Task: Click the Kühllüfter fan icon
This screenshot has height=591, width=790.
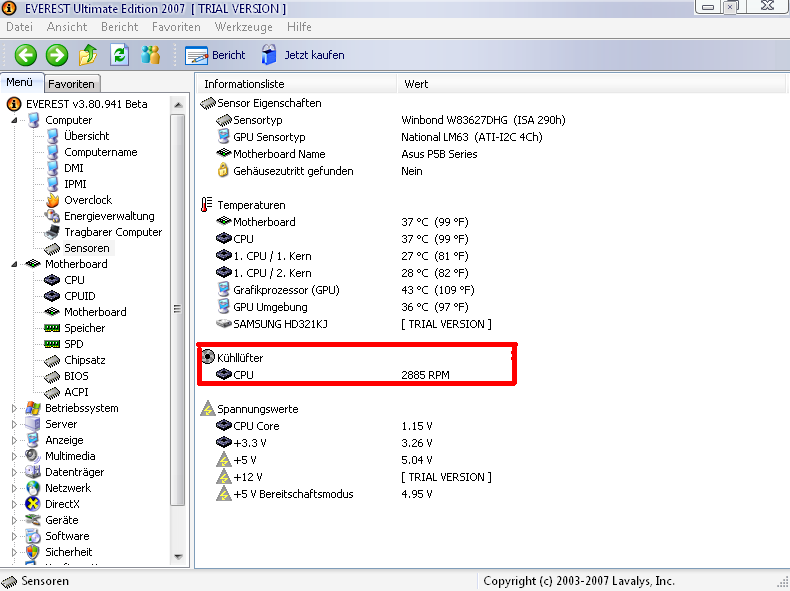Action: [208, 357]
